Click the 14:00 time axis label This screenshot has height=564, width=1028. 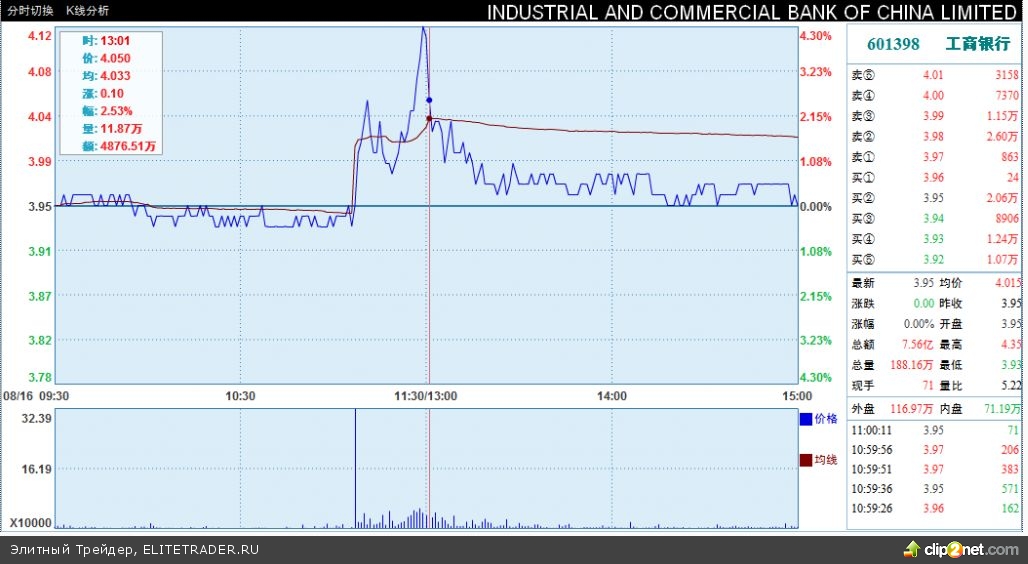pos(612,396)
